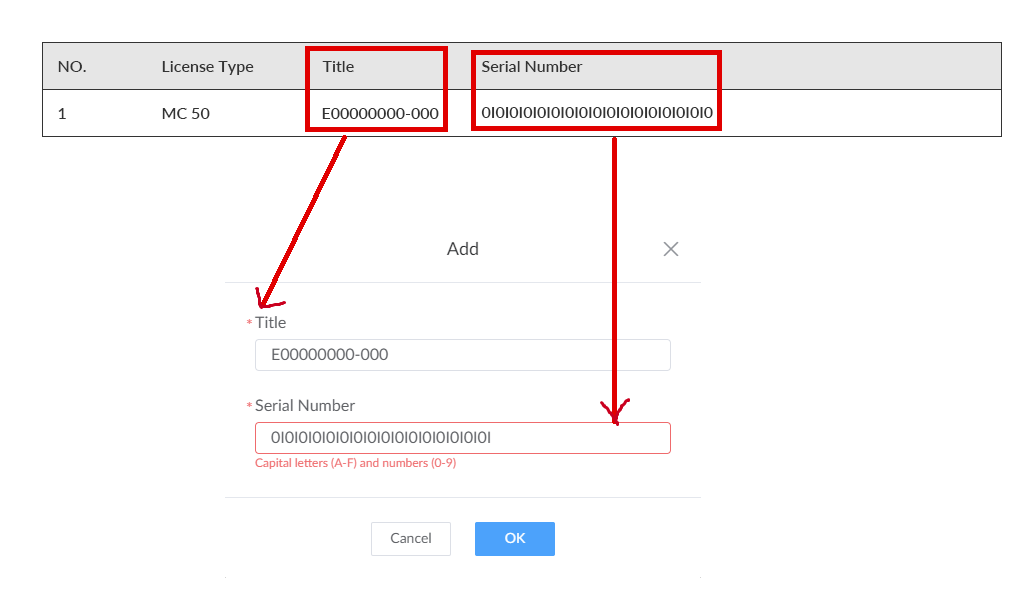Screen dimensions: 1018x605
Task: Click the Title input field in dialog
Action: [462, 355]
